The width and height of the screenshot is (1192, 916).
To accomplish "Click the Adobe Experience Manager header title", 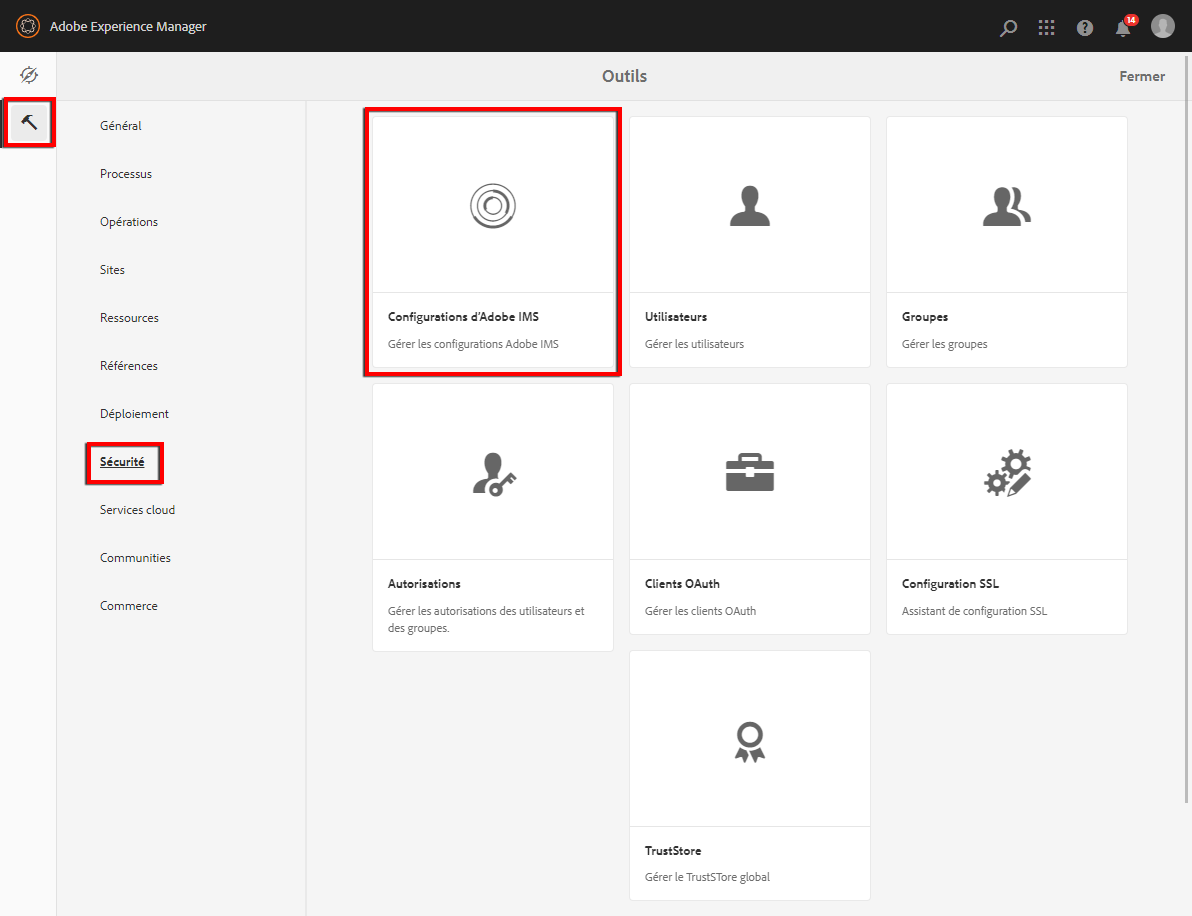I will 128,26.
